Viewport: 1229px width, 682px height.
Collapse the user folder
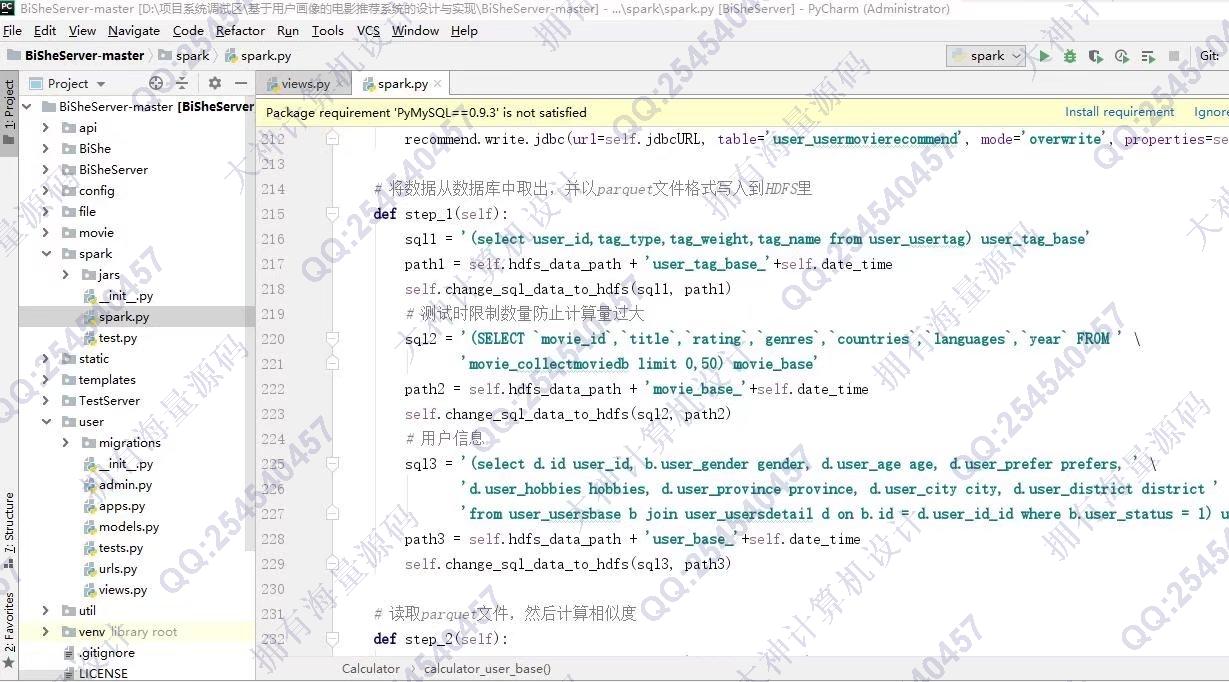click(46, 422)
